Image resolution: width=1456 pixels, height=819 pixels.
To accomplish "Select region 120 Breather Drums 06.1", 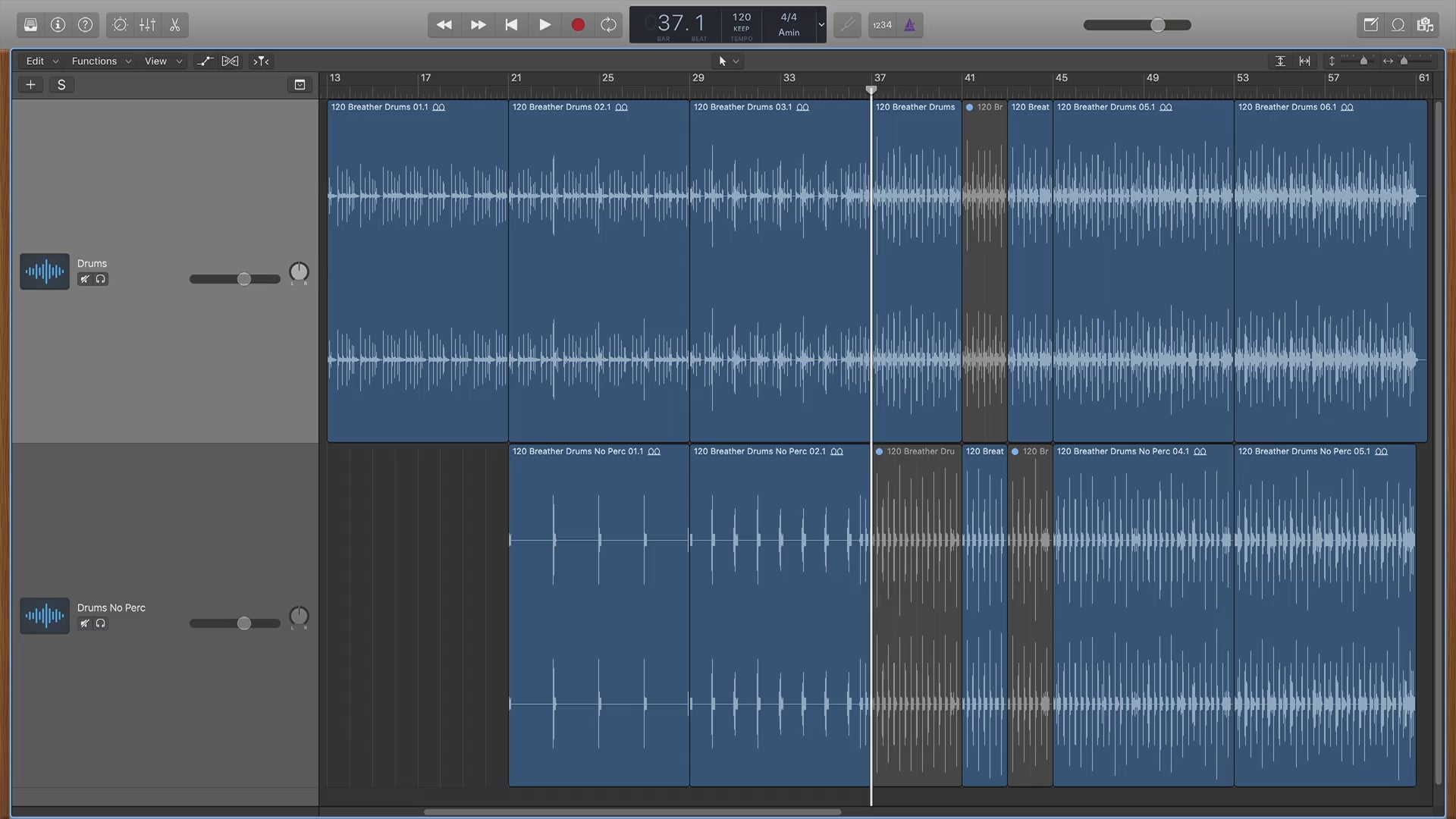I will (x=1330, y=271).
